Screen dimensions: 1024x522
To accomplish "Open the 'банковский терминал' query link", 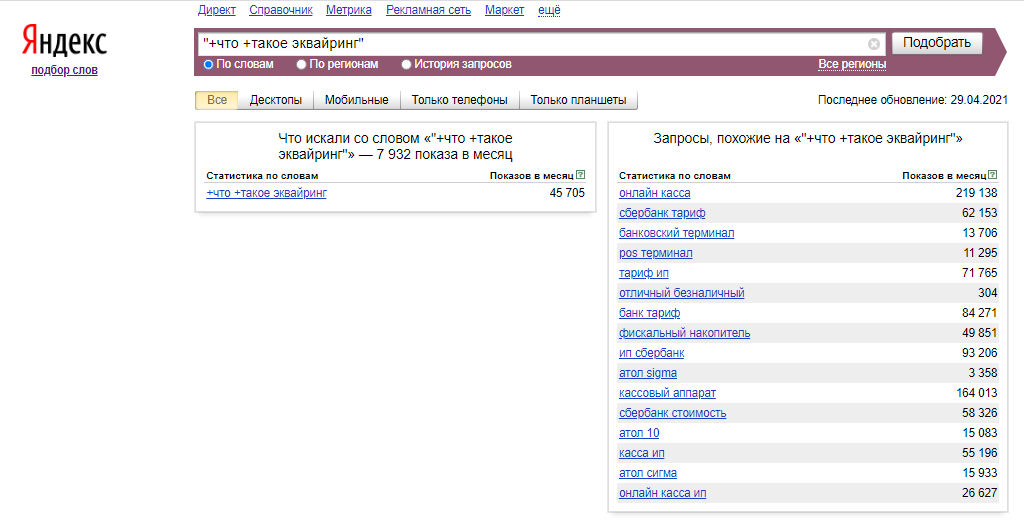I will click(x=677, y=233).
